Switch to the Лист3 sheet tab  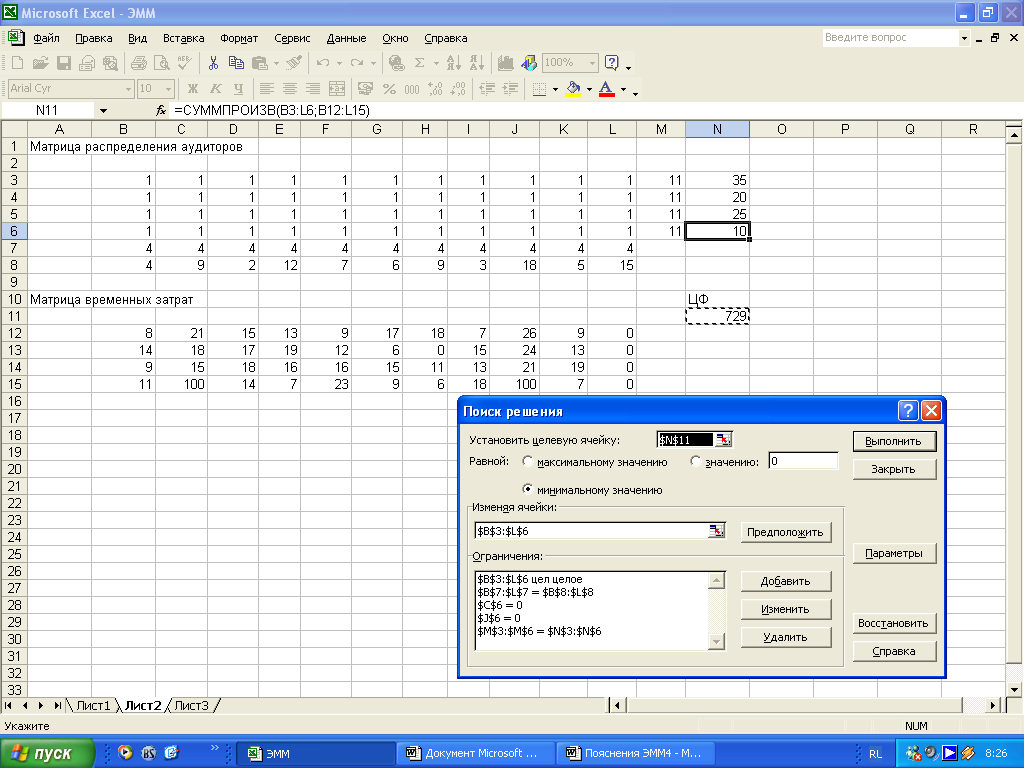192,705
